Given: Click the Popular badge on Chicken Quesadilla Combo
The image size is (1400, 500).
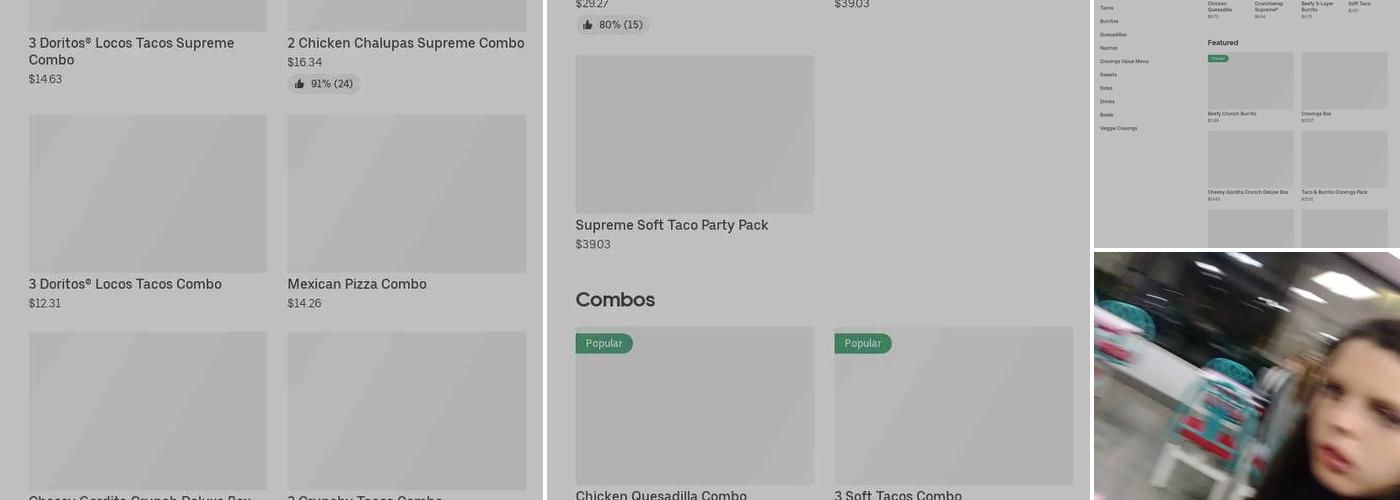Looking at the screenshot, I should pos(604,343).
